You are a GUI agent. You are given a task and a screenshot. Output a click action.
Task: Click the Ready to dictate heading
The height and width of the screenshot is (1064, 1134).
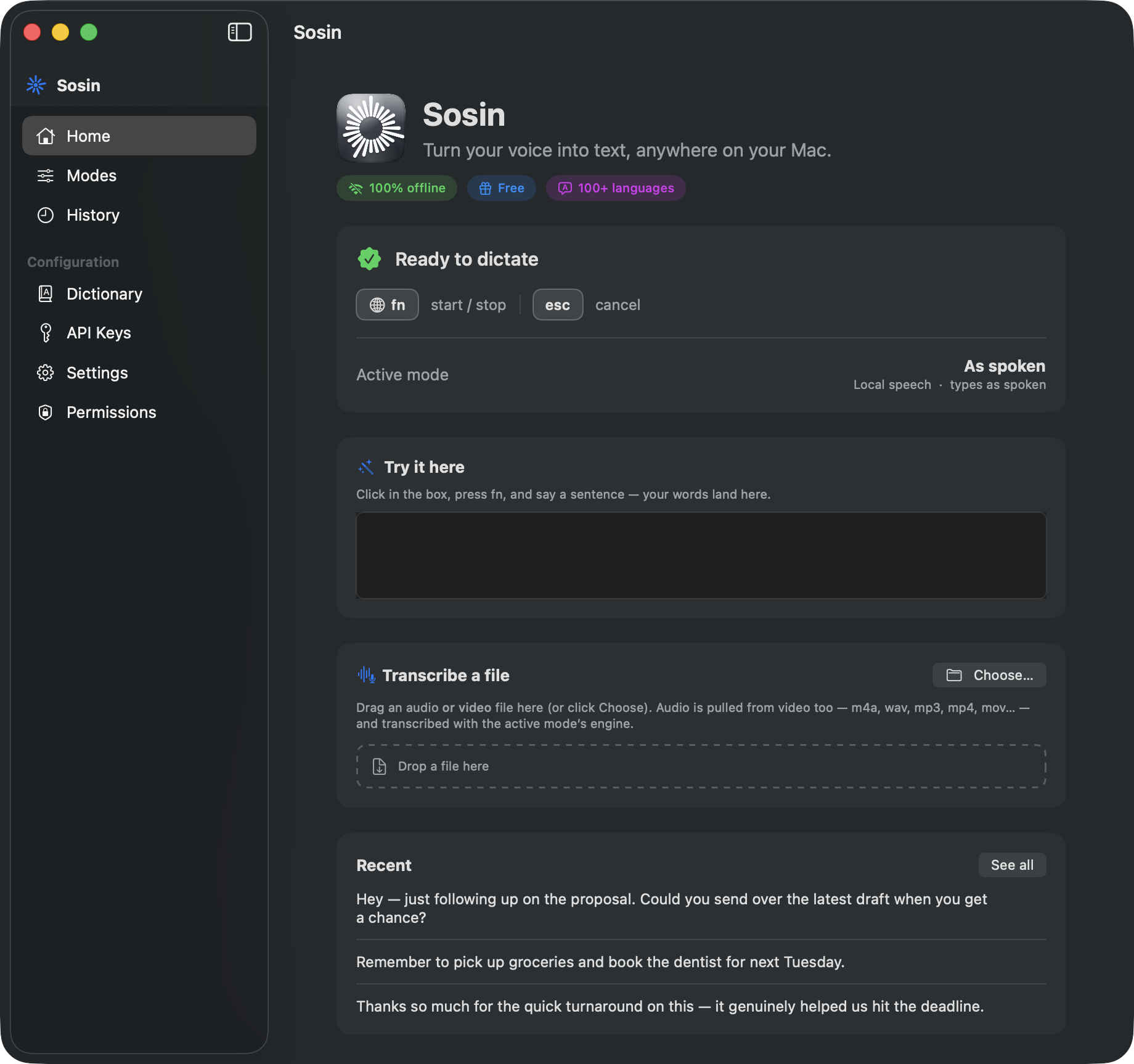(x=467, y=259)
